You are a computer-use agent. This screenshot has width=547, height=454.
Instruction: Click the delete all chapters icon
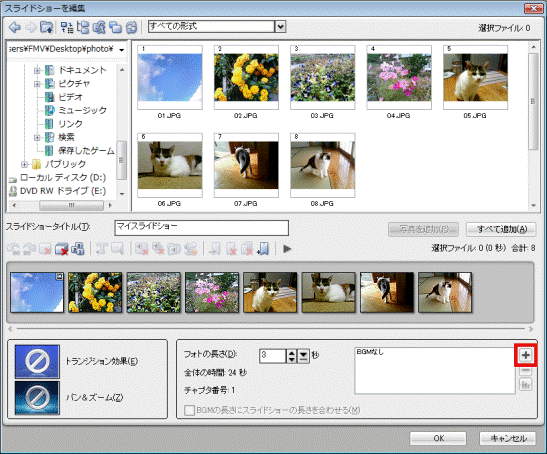click(x=247, y=249)
